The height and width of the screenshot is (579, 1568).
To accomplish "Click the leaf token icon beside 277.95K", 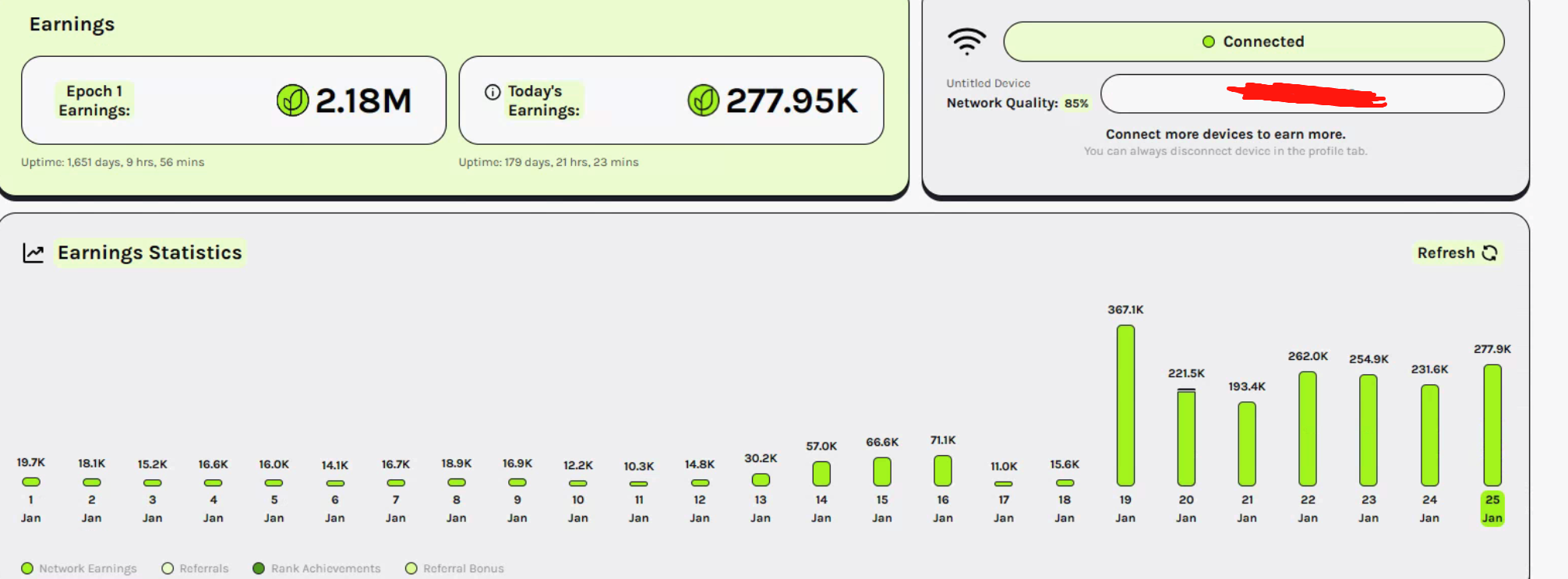I will (x=704, y=101).
